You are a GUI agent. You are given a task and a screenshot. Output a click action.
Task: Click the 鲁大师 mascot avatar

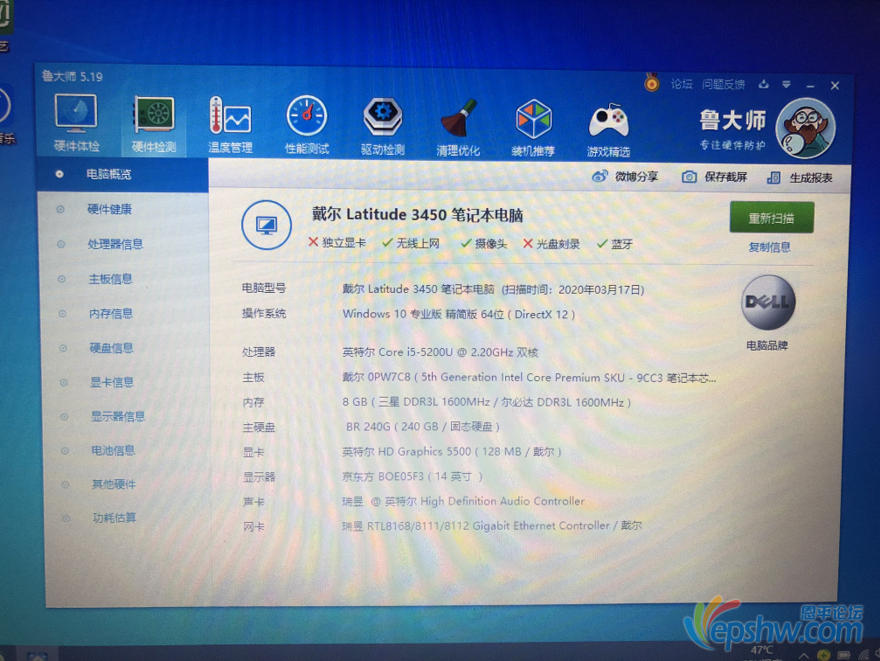[x=805, y=128]
